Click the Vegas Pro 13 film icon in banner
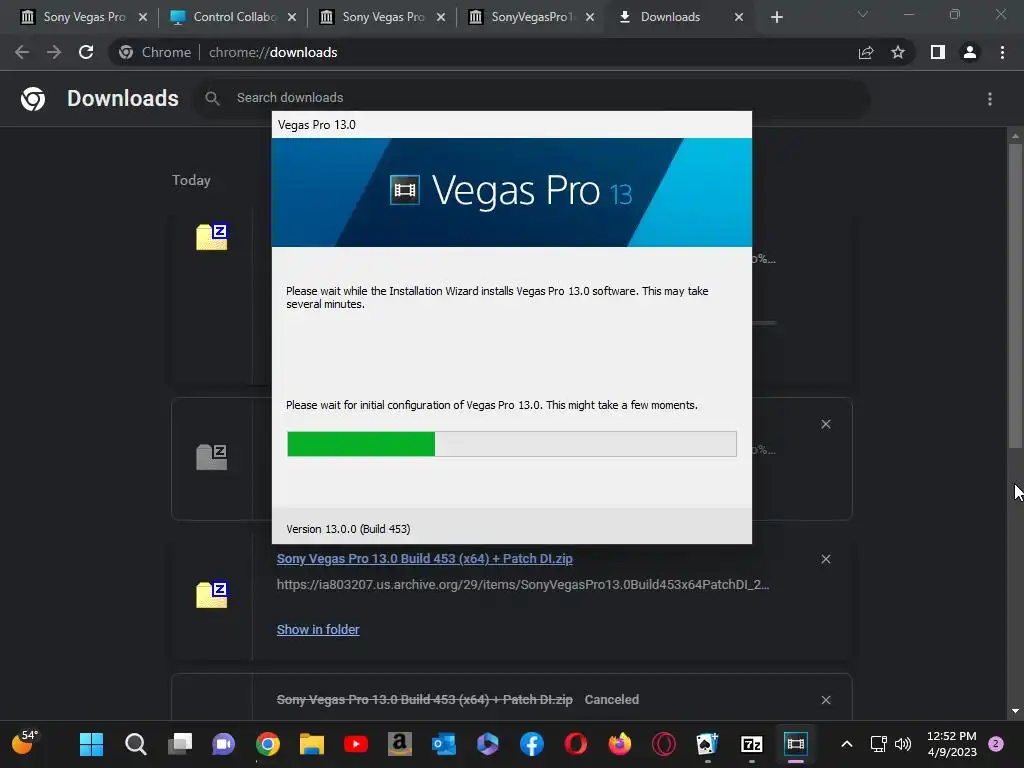The width and height of the screenshot is (1024, 768). coord(405,190)
